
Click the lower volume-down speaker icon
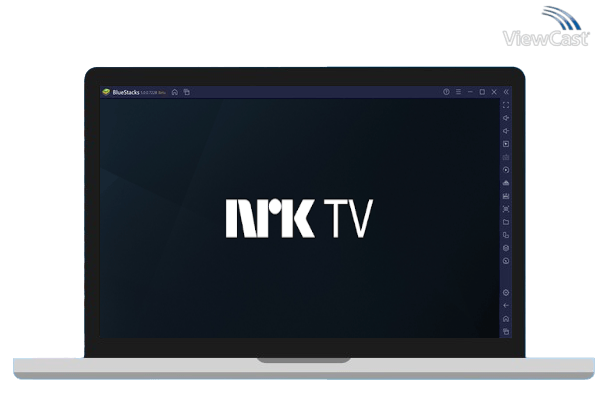[x=506, y=131]
